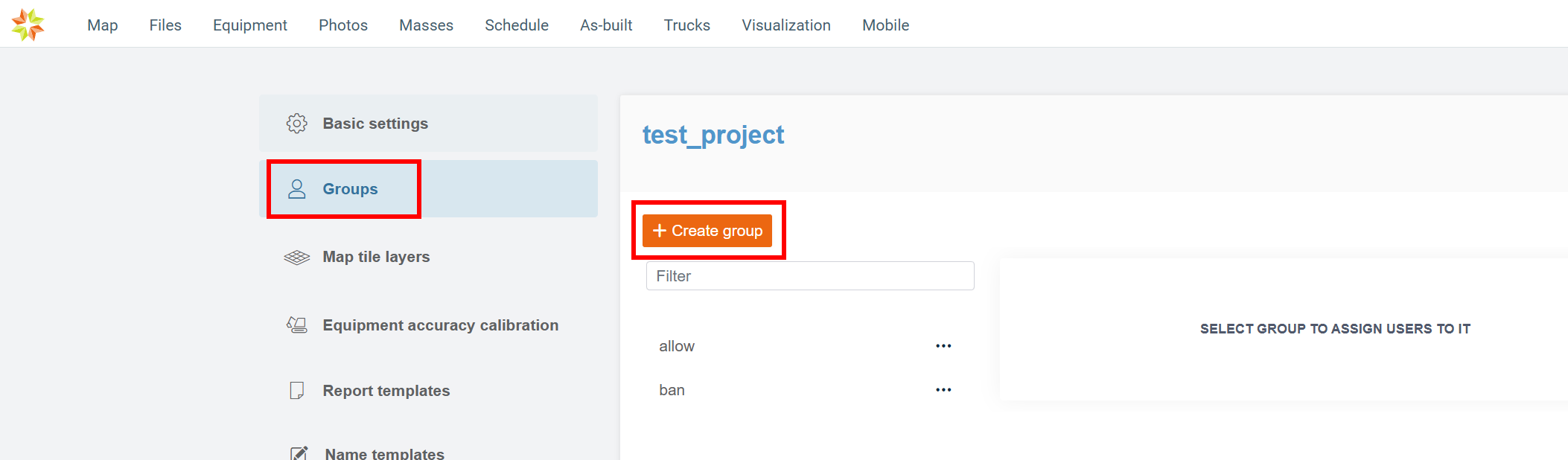Open the Schedule page
The image size is (1568, 460).
[x=516, y=25]
